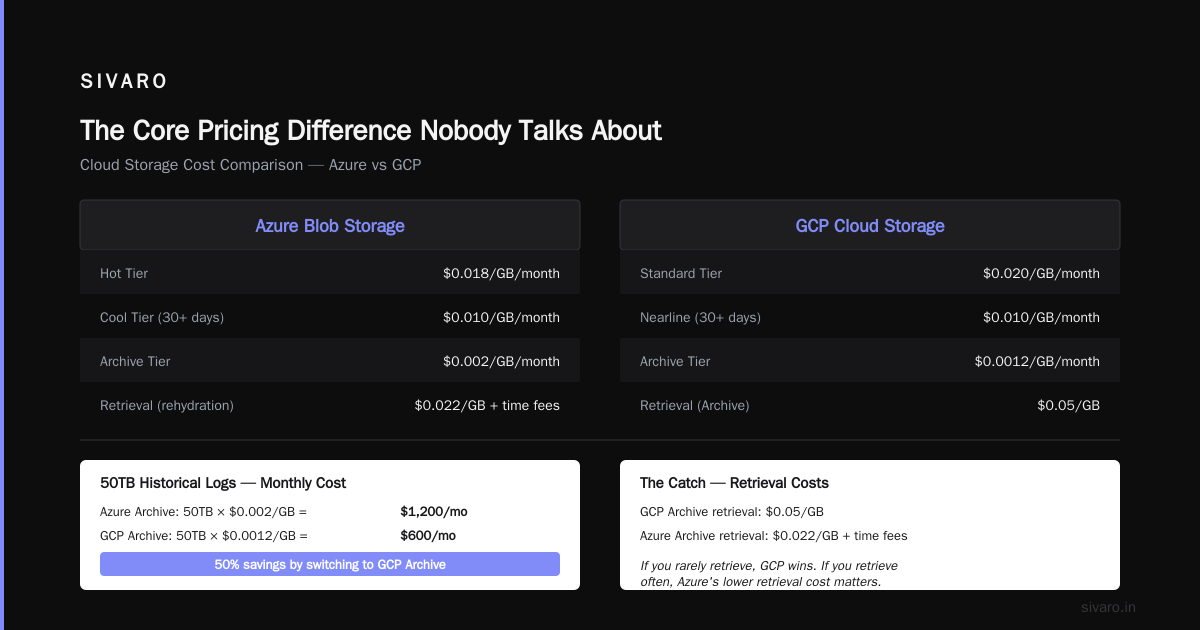Image resolution: width=1200 pixels, height=630 pixels.
Task: Click the $0.0012/GB/month archive price
Action: 1037,361
